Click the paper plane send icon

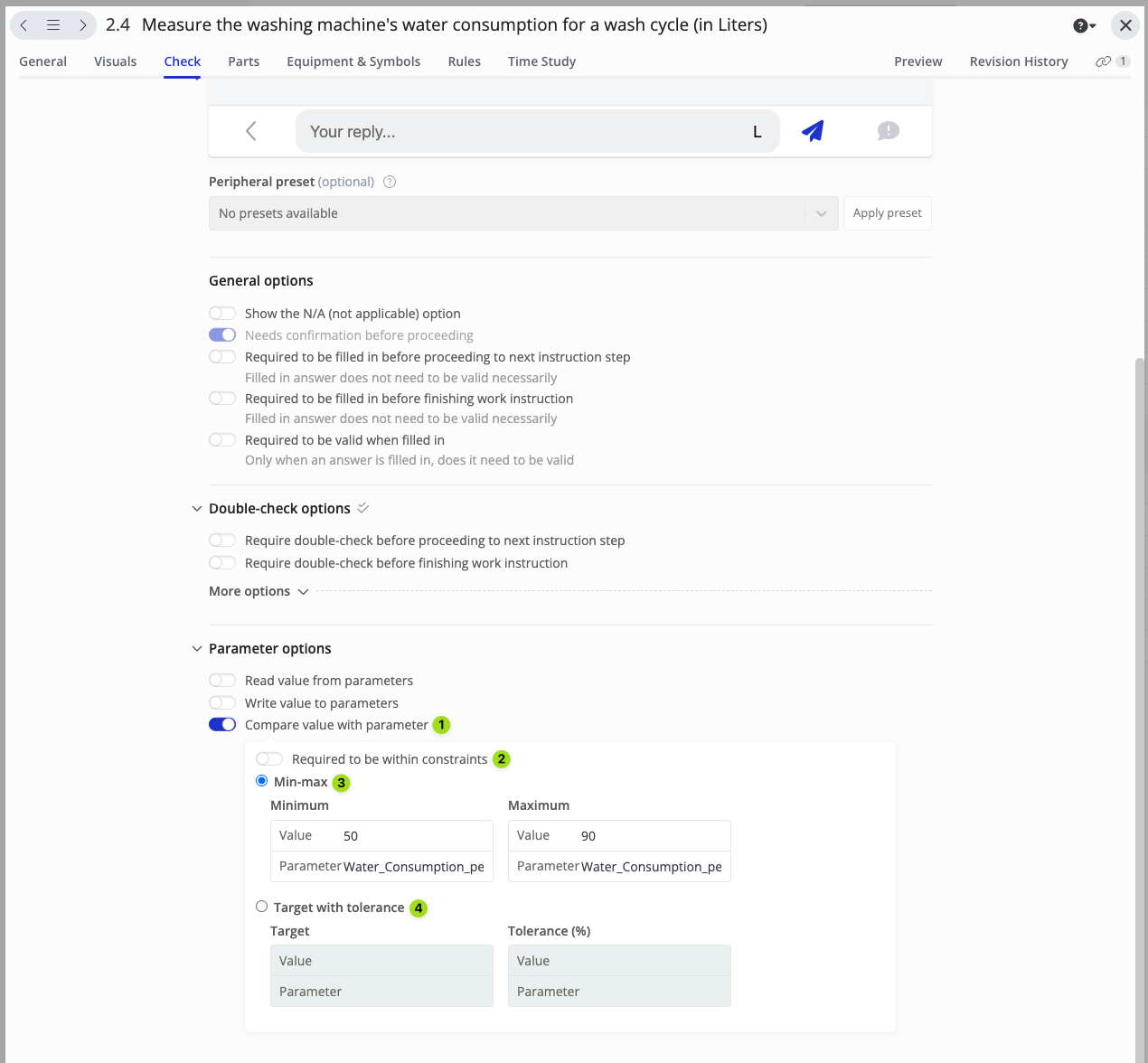pyautogui.click(x=813, y=131)
